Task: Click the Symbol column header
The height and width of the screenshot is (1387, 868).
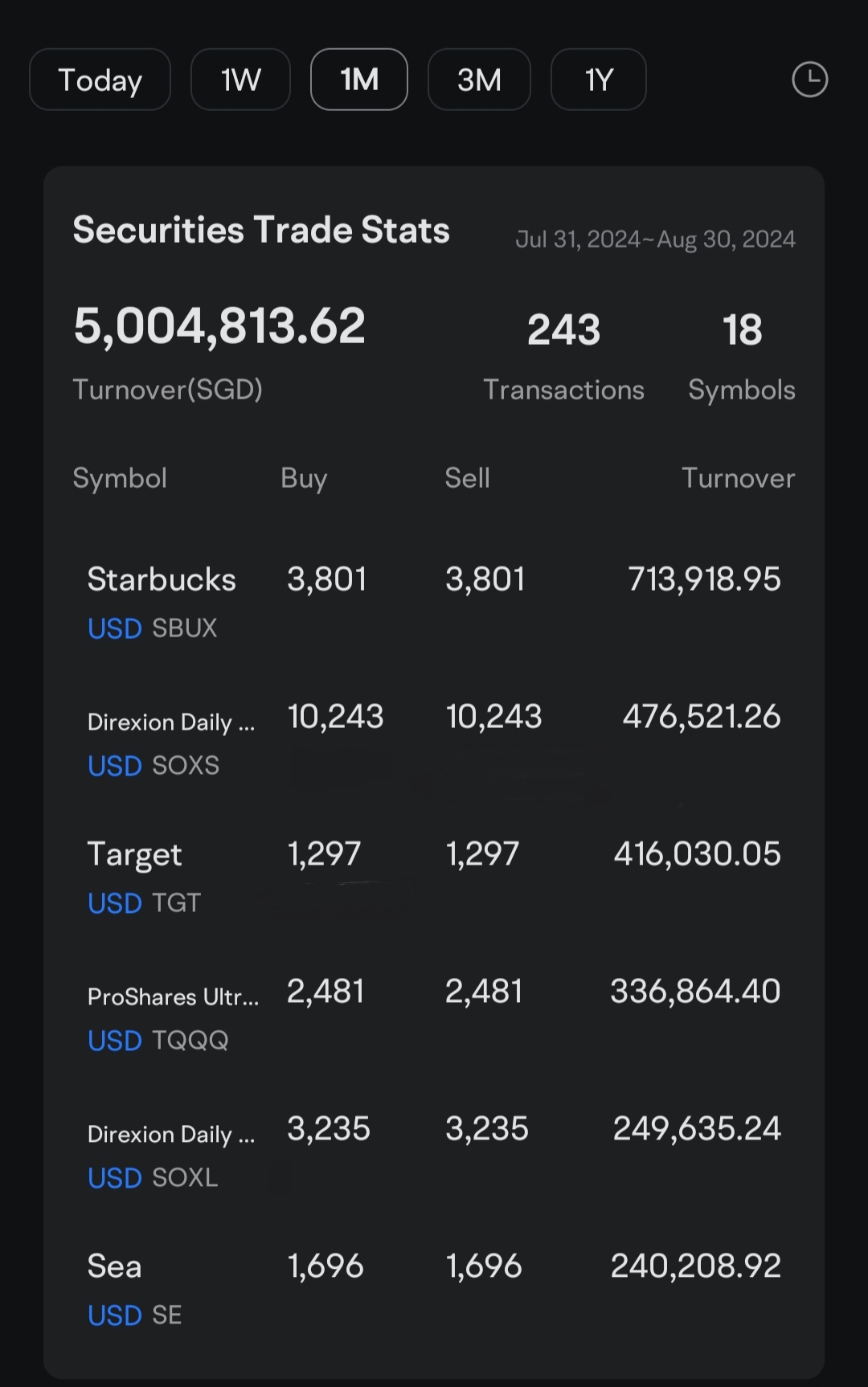Action: (x=120, y=478)
